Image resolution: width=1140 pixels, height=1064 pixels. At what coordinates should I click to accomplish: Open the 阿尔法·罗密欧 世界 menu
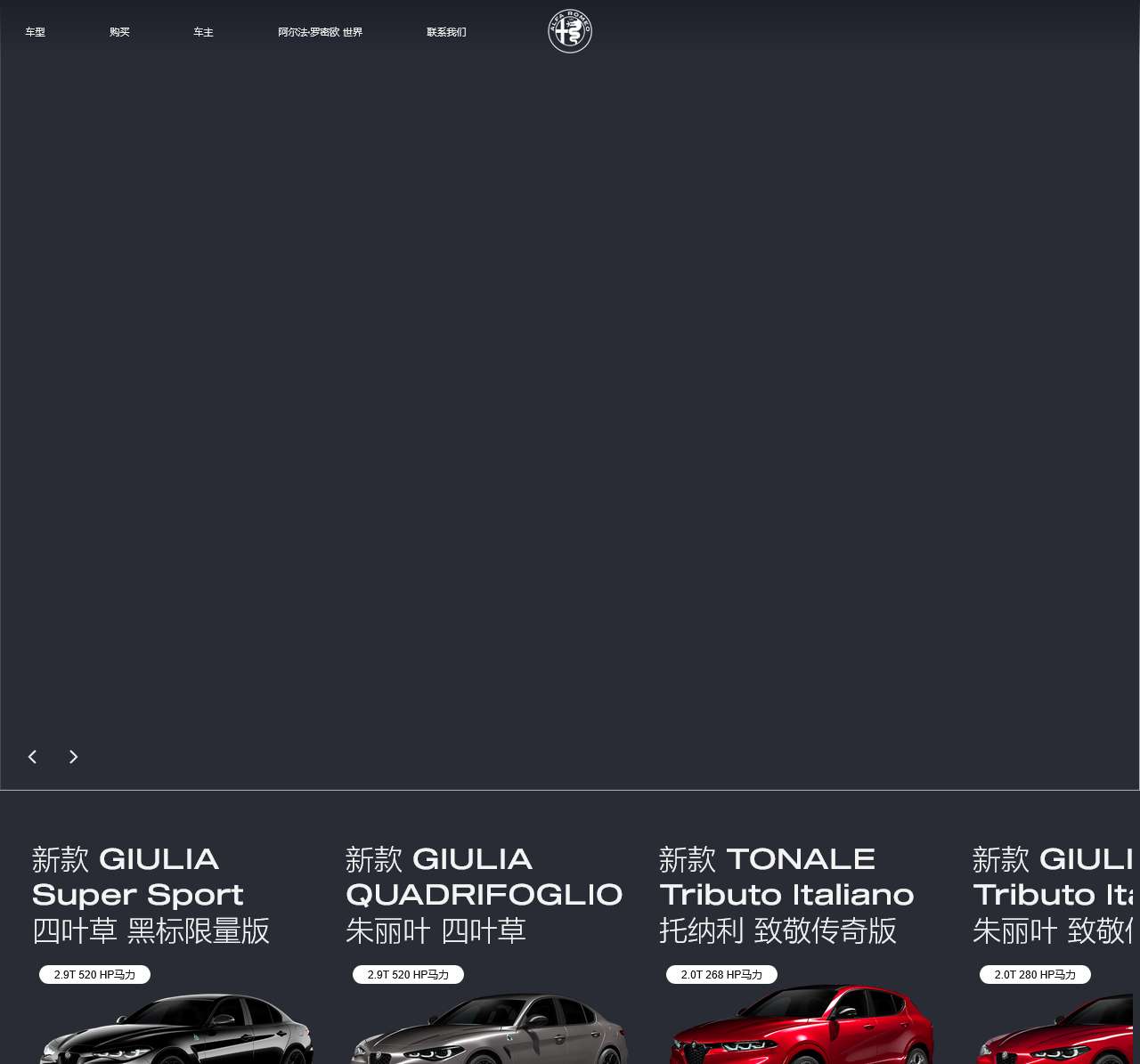pyautogui.click(x=320, y=32)
